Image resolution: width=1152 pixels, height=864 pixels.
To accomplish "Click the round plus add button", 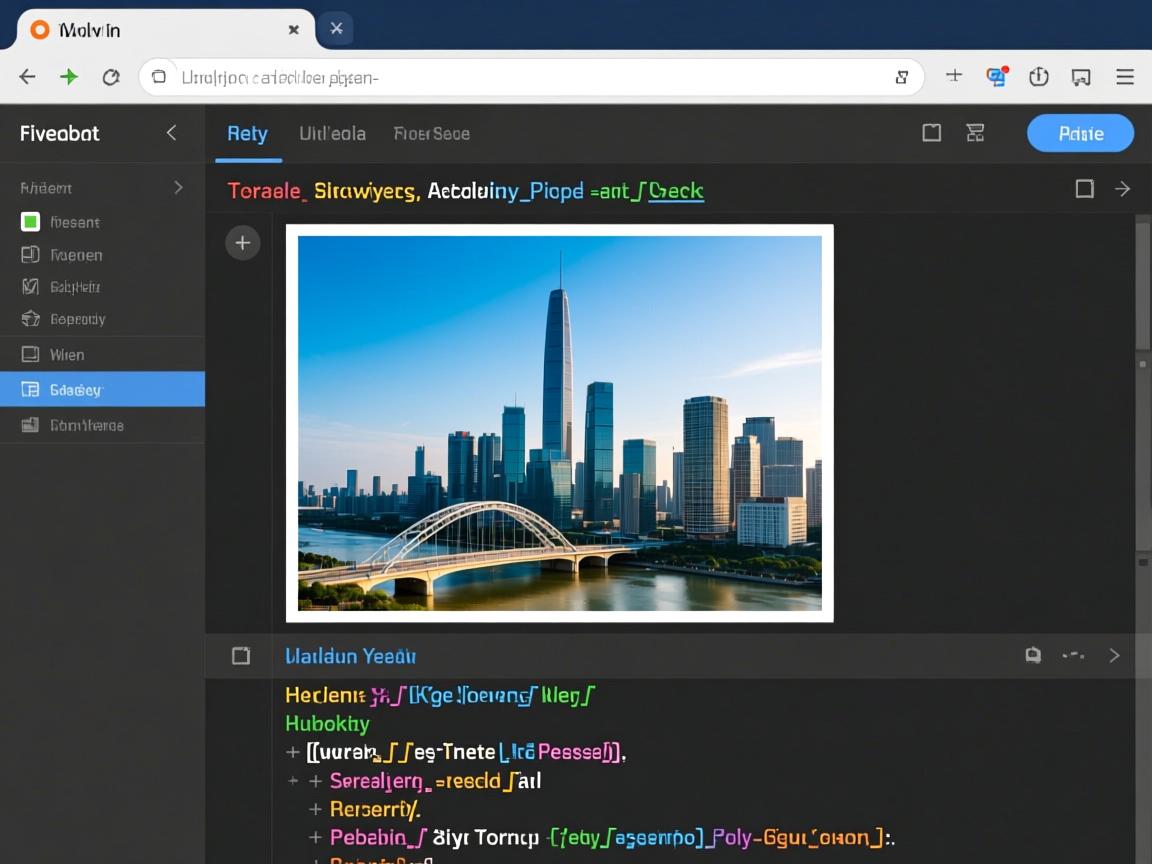I will pyautogui.click(x=242, y=243).
